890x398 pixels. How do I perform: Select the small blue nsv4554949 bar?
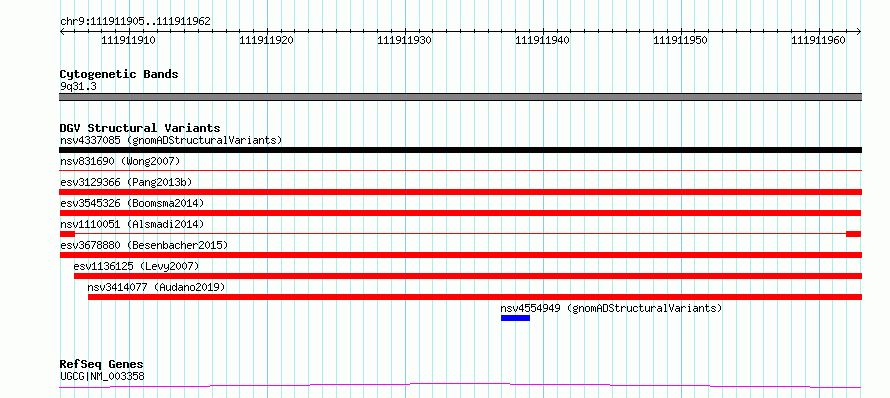coord(515,318)
